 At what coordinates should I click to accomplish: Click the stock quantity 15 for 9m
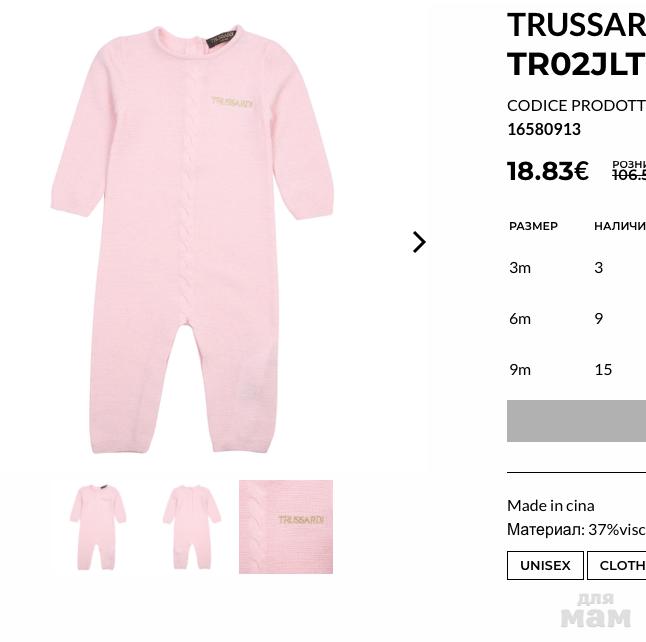[603, 369]
